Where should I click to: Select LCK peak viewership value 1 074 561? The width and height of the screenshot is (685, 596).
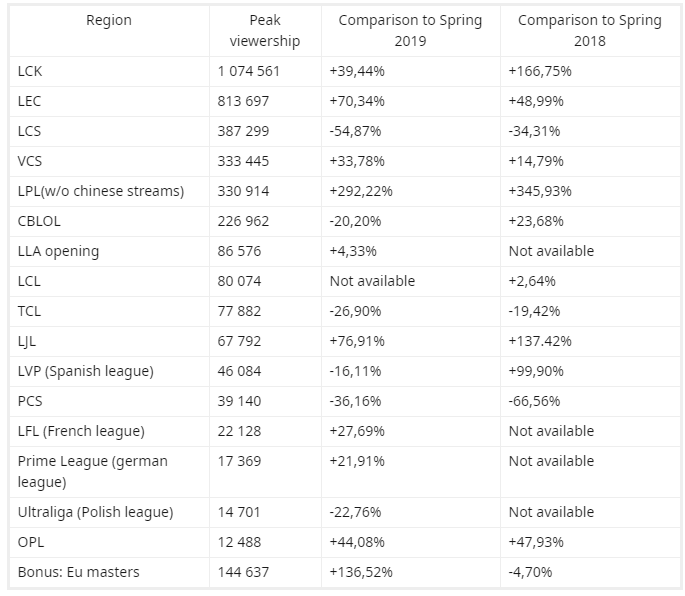pos(249,71)
